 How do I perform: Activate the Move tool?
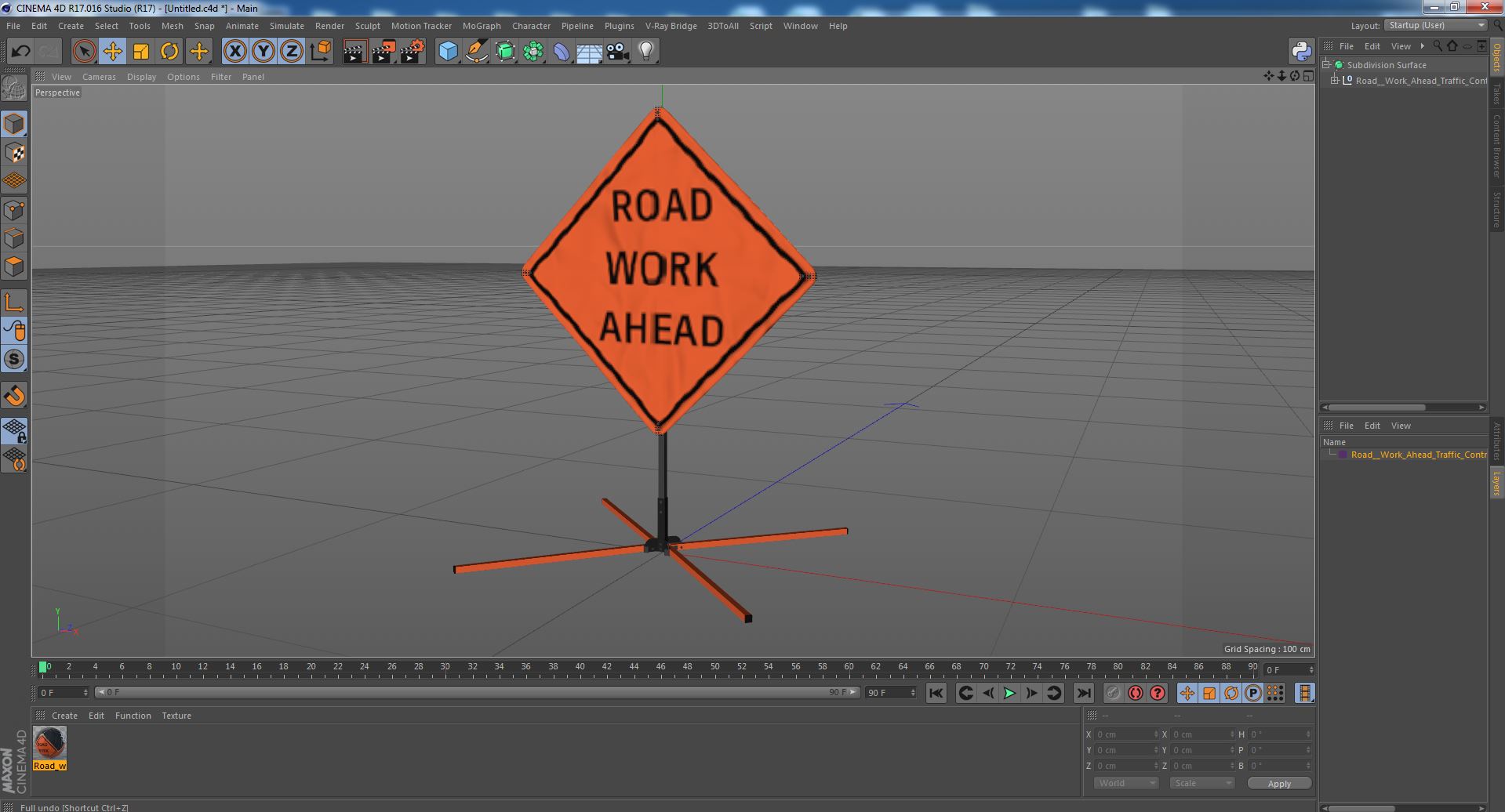point(112,52)
